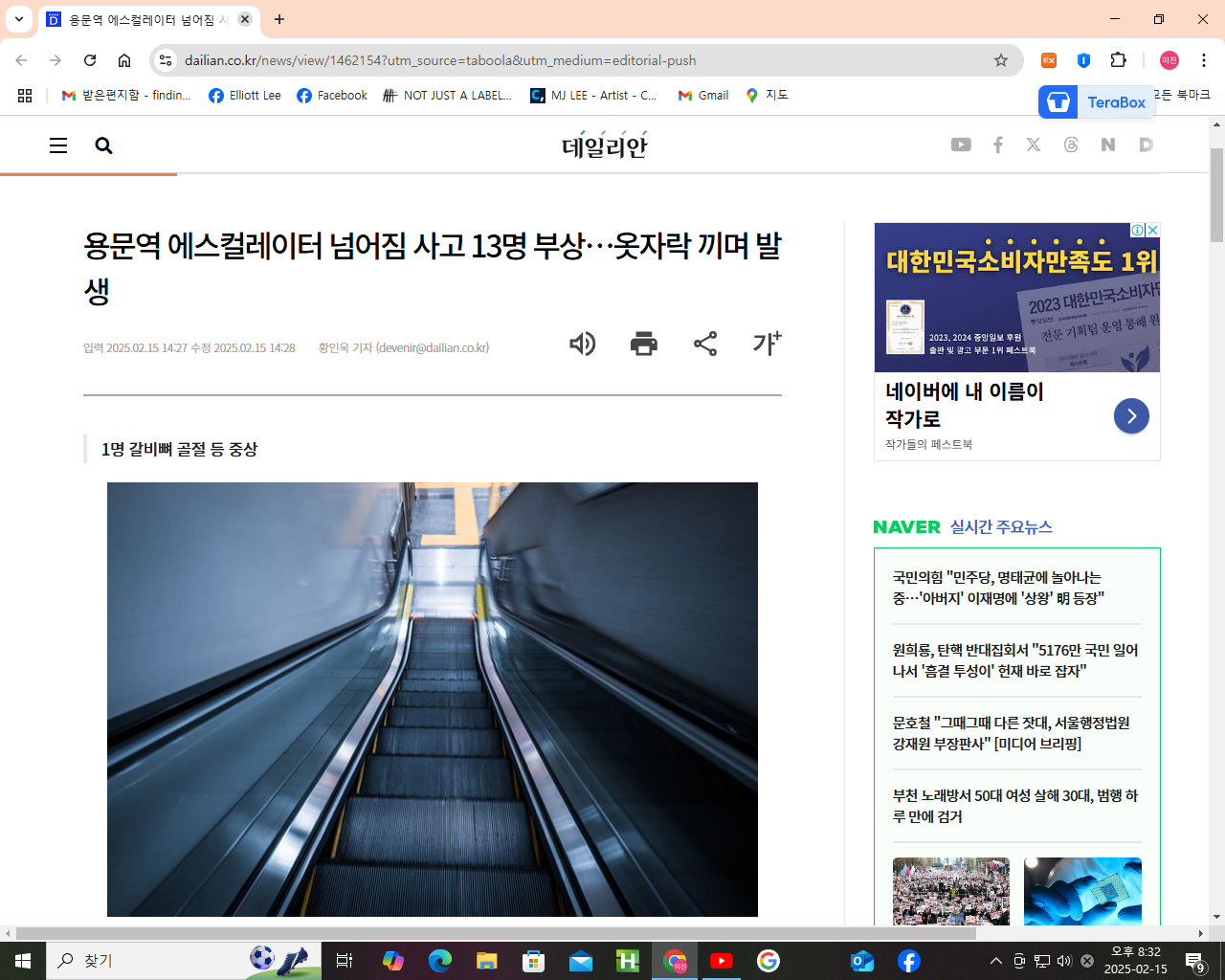Open Dailian's Facebook page icon in header
Screen dimensions: 1225x980
[x=998, y=145]
